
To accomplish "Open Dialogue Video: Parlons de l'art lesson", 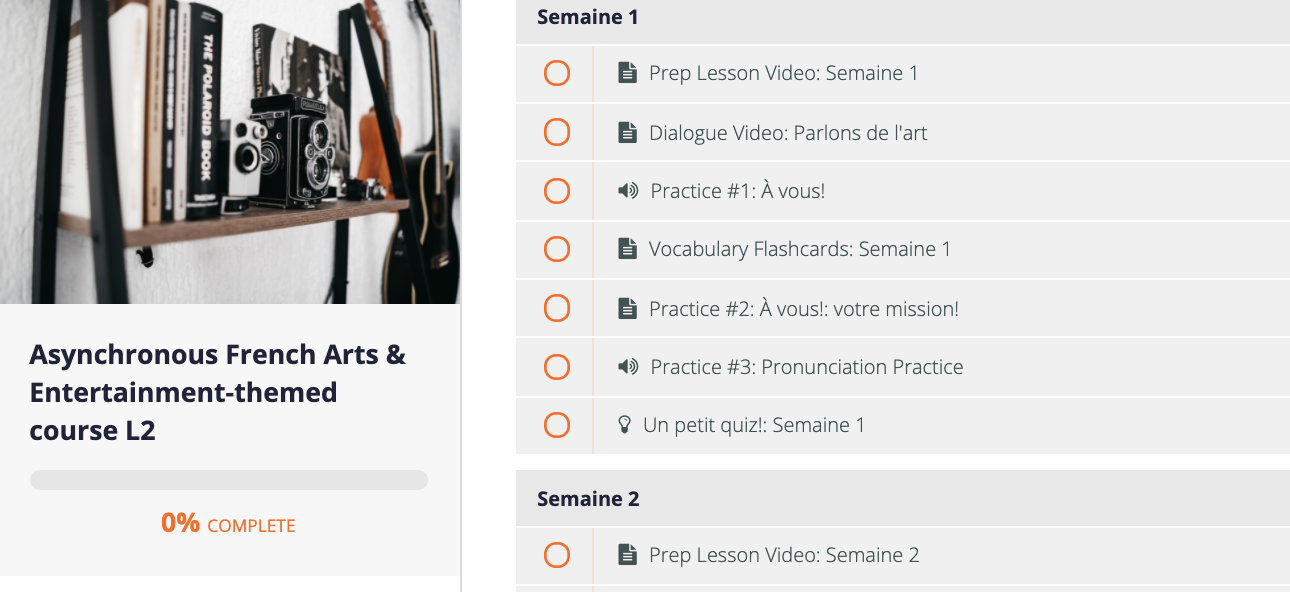I will point(788,132).
